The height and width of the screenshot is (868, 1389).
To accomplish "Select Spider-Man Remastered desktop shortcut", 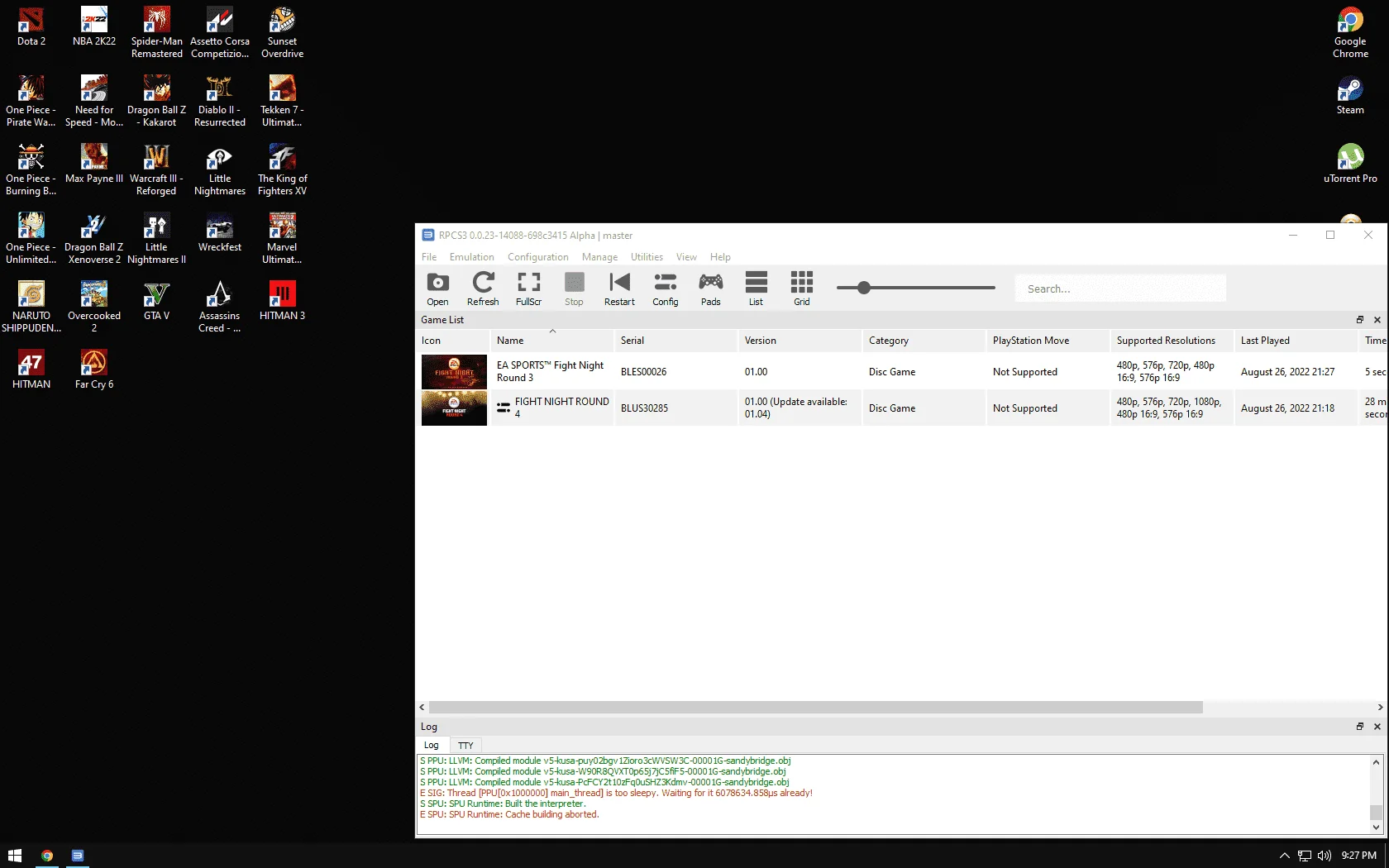I will (157, 32).
